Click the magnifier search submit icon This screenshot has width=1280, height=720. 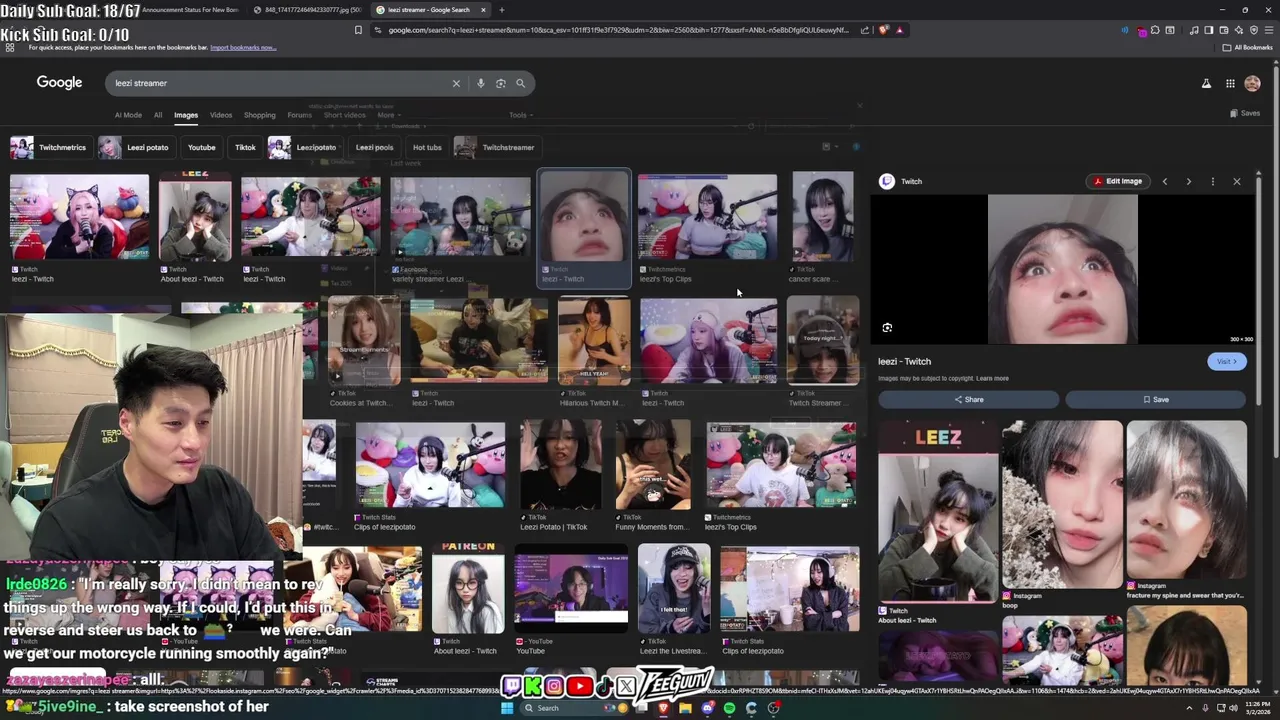(520, 83)
